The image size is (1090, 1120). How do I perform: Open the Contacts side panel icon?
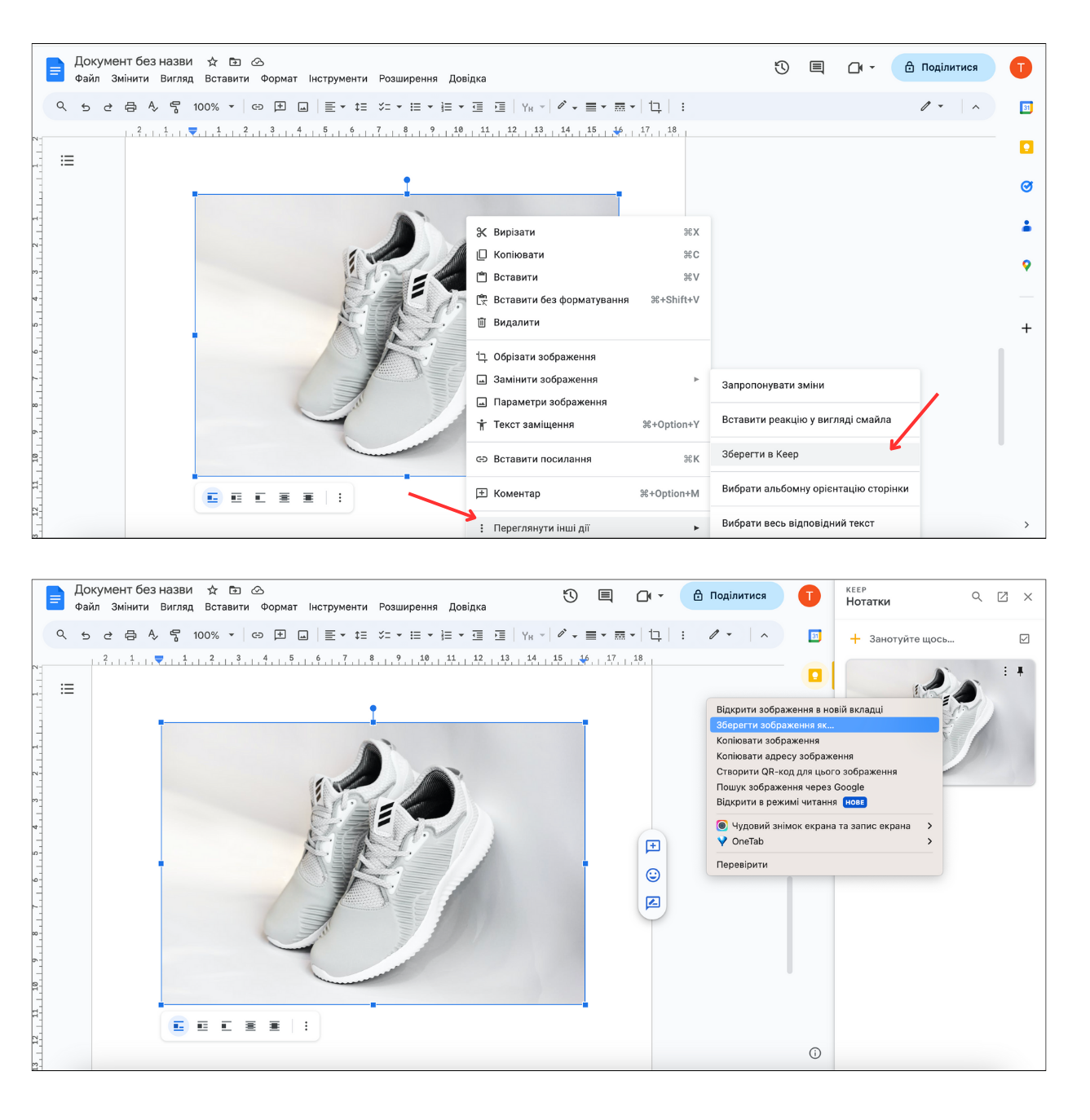tap(1026, 226)
